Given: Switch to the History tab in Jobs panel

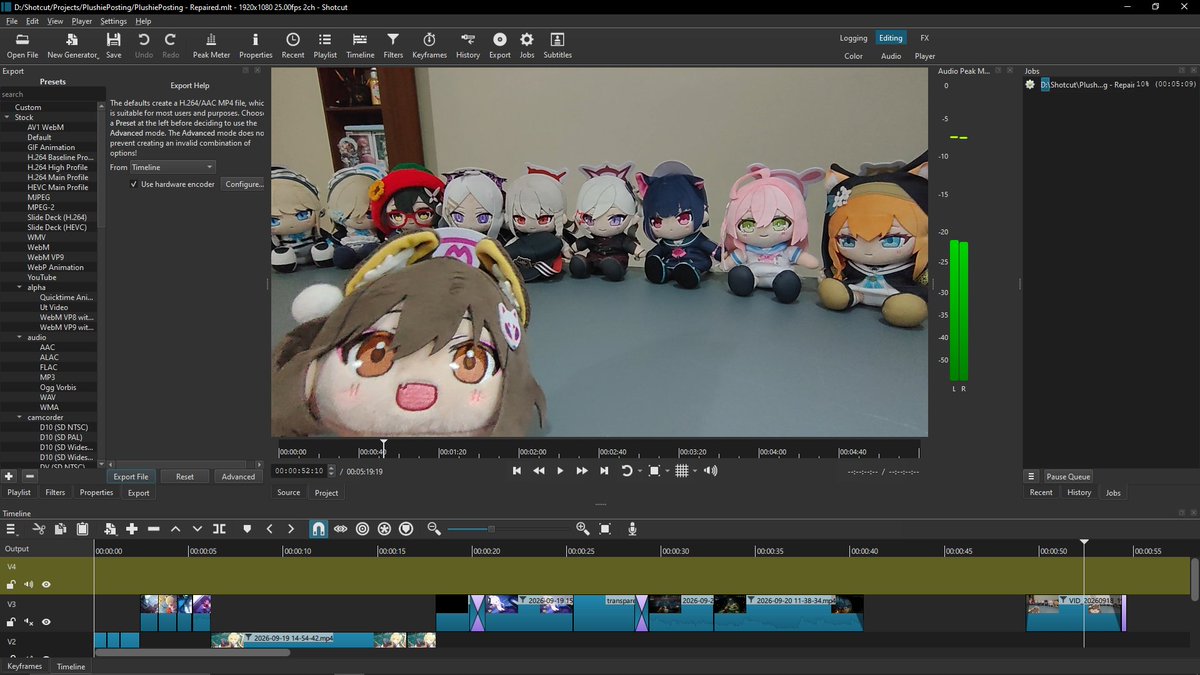Looking at the screenshot, I should (1079, 492).
